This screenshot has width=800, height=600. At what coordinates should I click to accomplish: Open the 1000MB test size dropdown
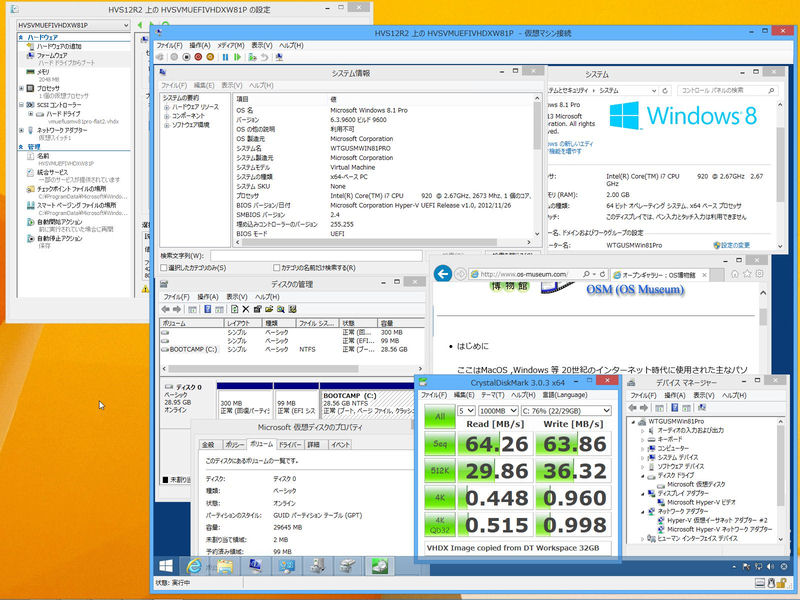click(x=498, y=411)
